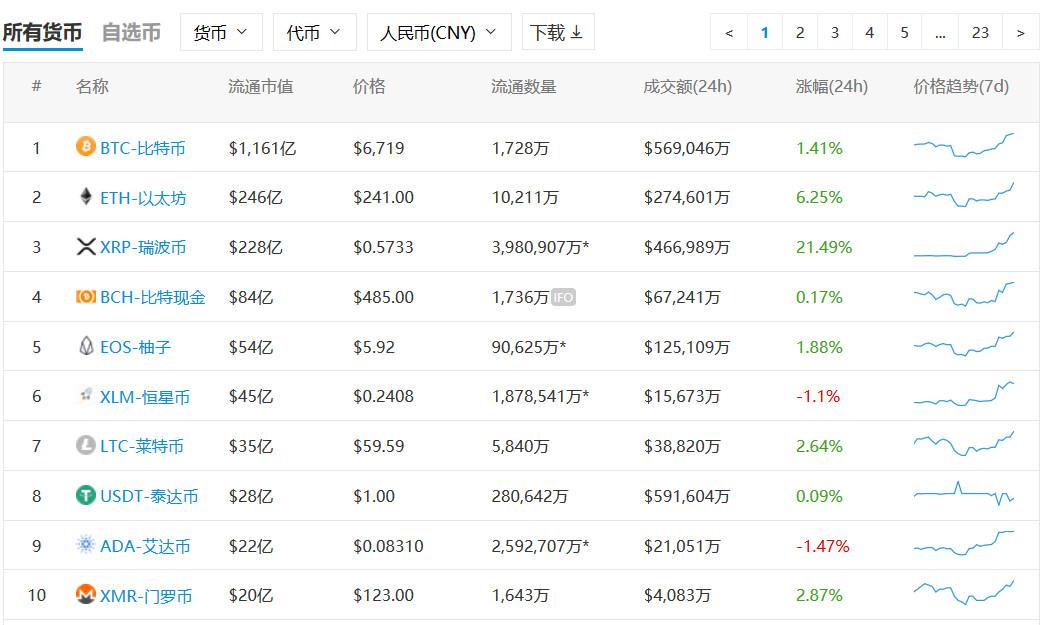Expand the 代币 dropdown filter
This screenshot has width=1053, height=625.
click(x=314, y=32)
